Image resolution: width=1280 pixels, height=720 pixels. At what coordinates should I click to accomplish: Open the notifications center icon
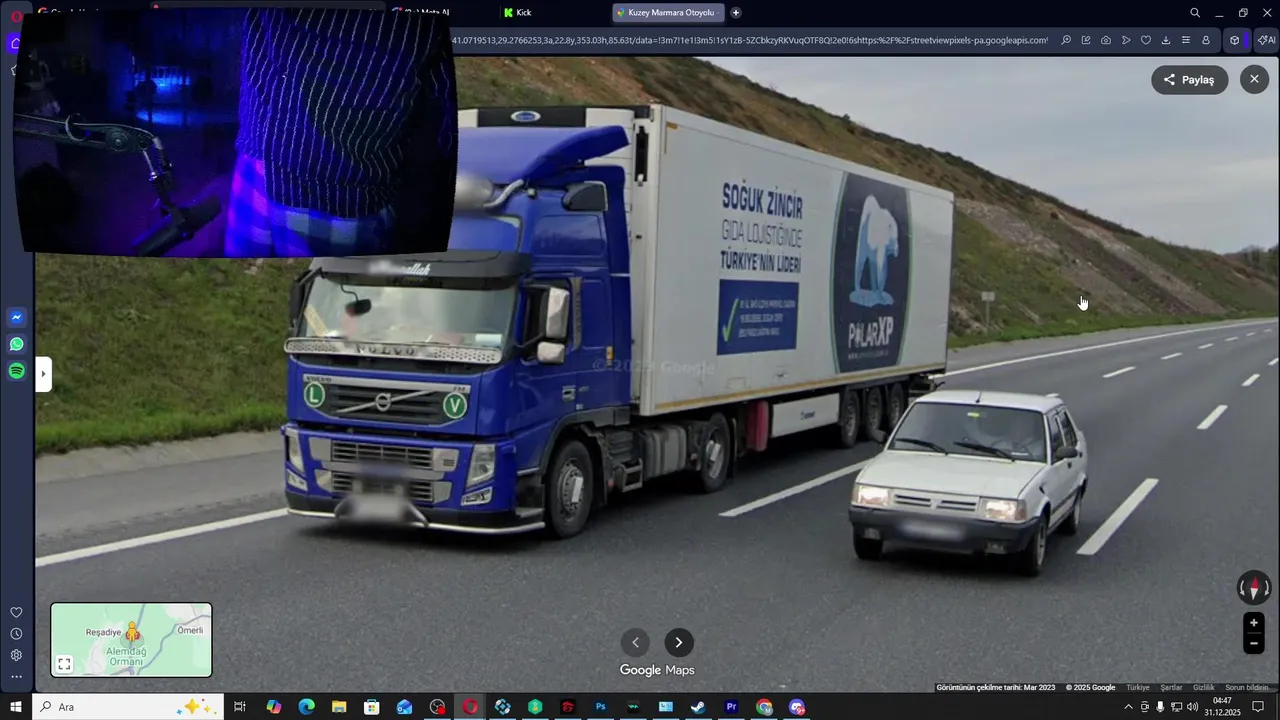(x=1259, y=707)
